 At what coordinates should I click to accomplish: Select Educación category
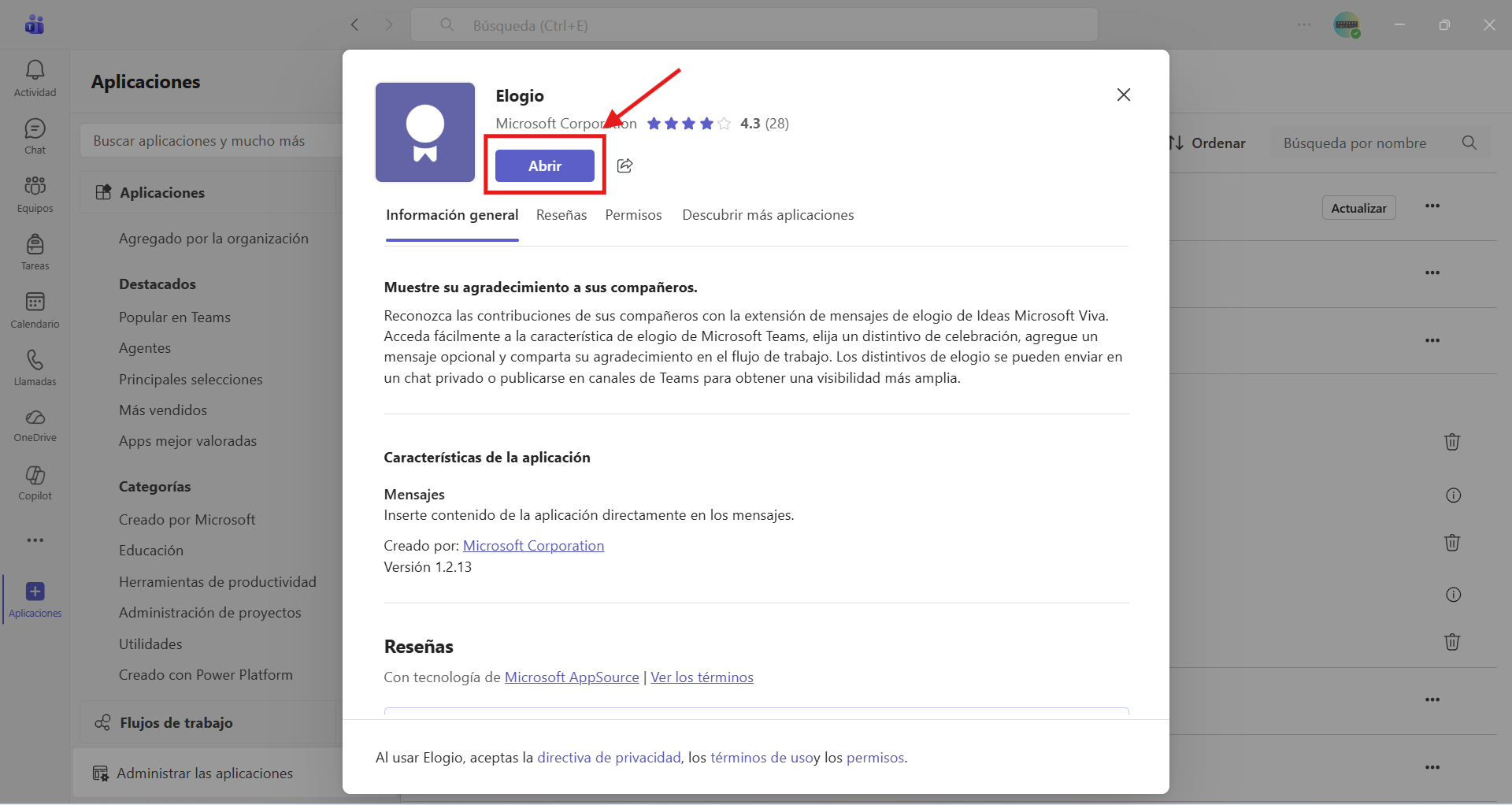pos(151,551)
